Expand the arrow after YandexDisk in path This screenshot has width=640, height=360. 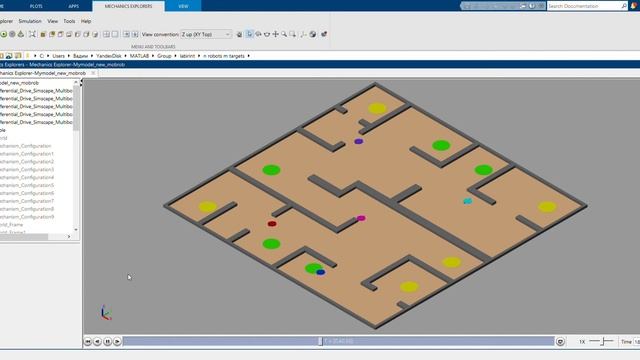coord(126,56)
